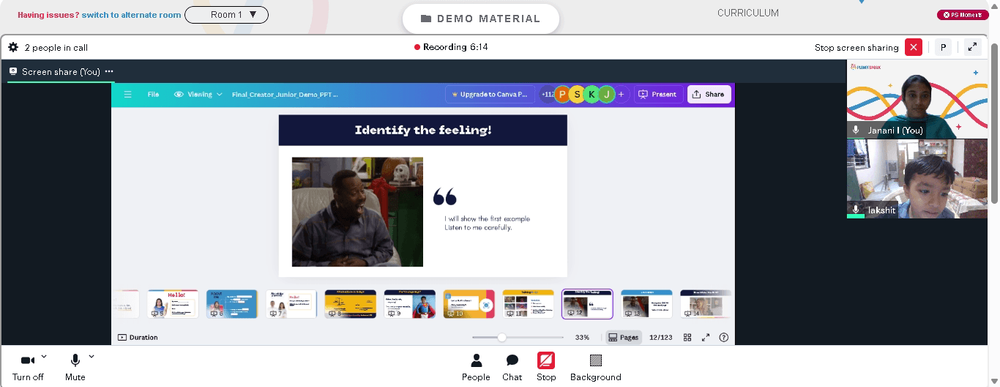Open the Background effects option
The width and height of the screenshot is (1000, 387).
596,367
